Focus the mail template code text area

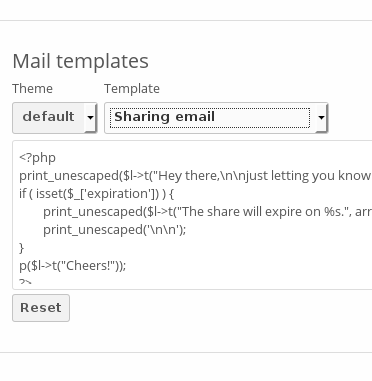[192, 215]
